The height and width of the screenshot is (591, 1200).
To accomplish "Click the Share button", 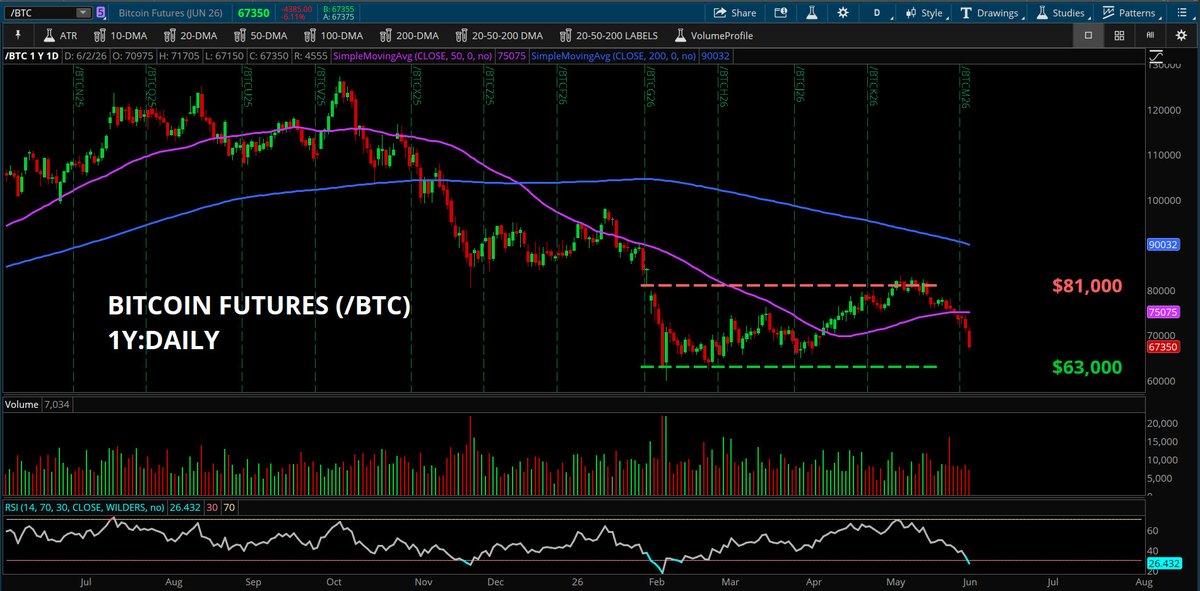I will pyautogui.click(x=735, y=13).
